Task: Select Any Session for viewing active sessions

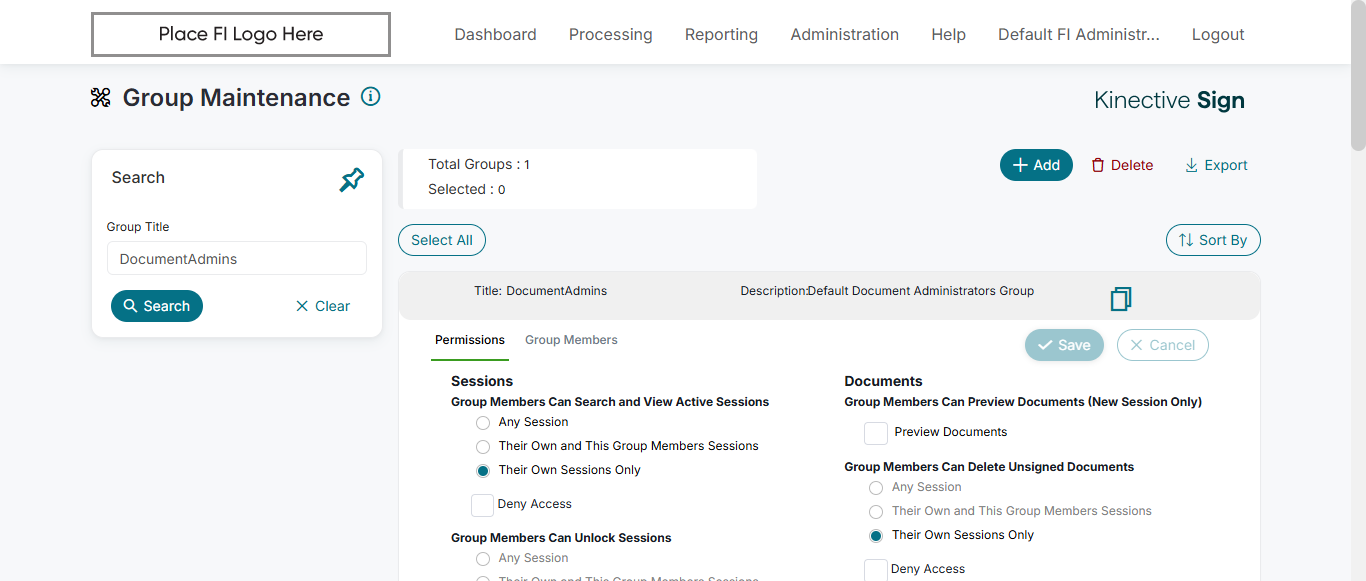Action: [483, 423]
